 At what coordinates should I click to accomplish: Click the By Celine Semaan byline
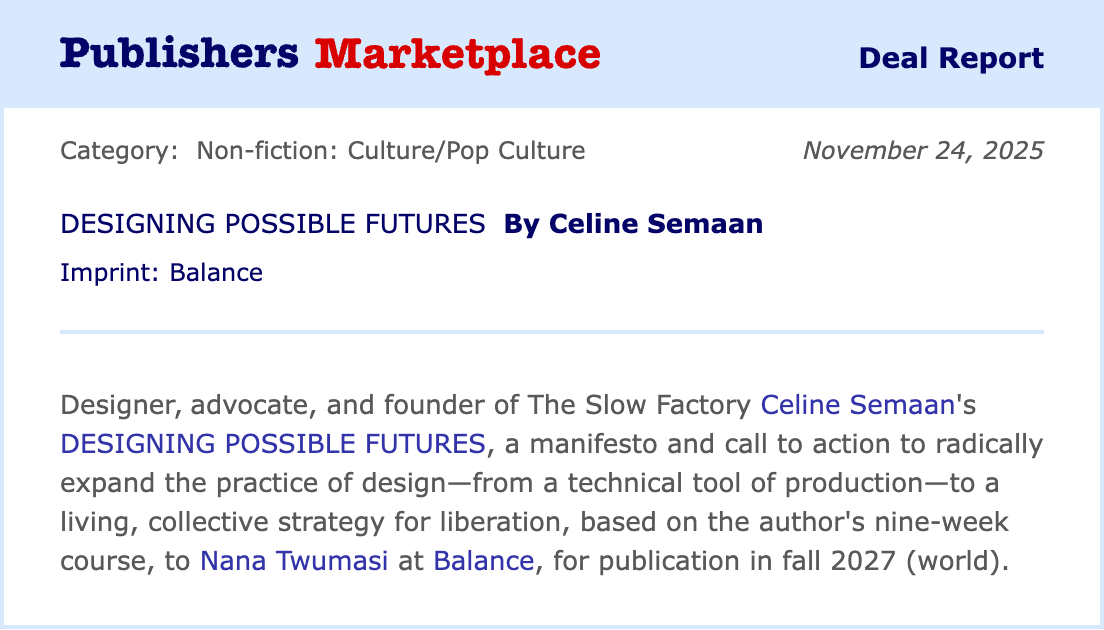click(x=633, y=224)
